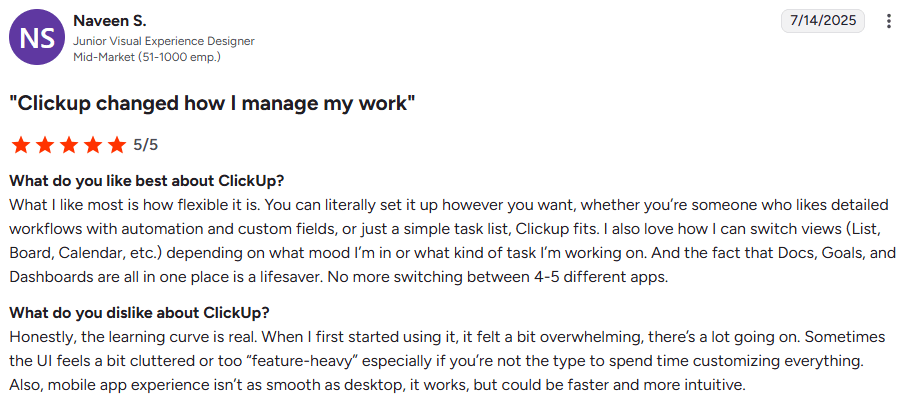Click the purple NS avatar circle
Viewport: 908px width, 404px height.
[x=37, y=37]
